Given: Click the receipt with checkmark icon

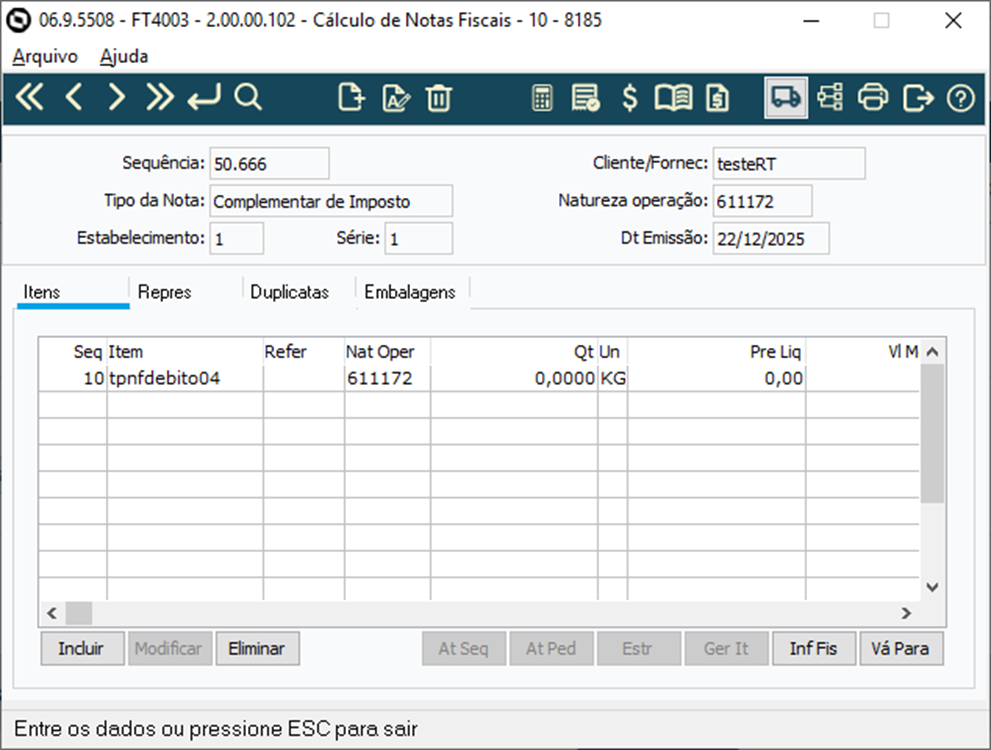Looking at the screenshot, I should click(585, 98).
